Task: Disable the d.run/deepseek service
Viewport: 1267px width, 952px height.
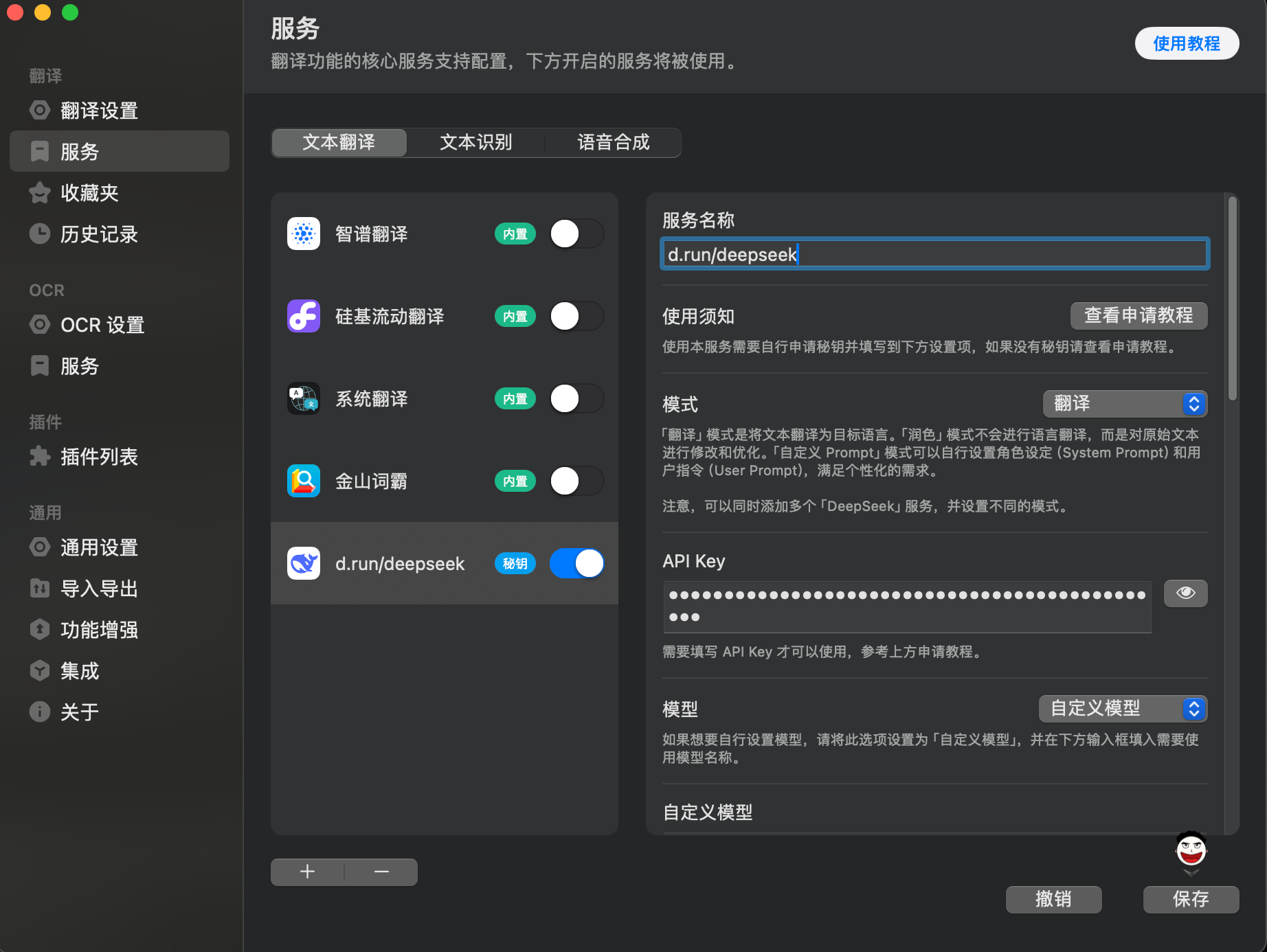Action: pos(576,563)
